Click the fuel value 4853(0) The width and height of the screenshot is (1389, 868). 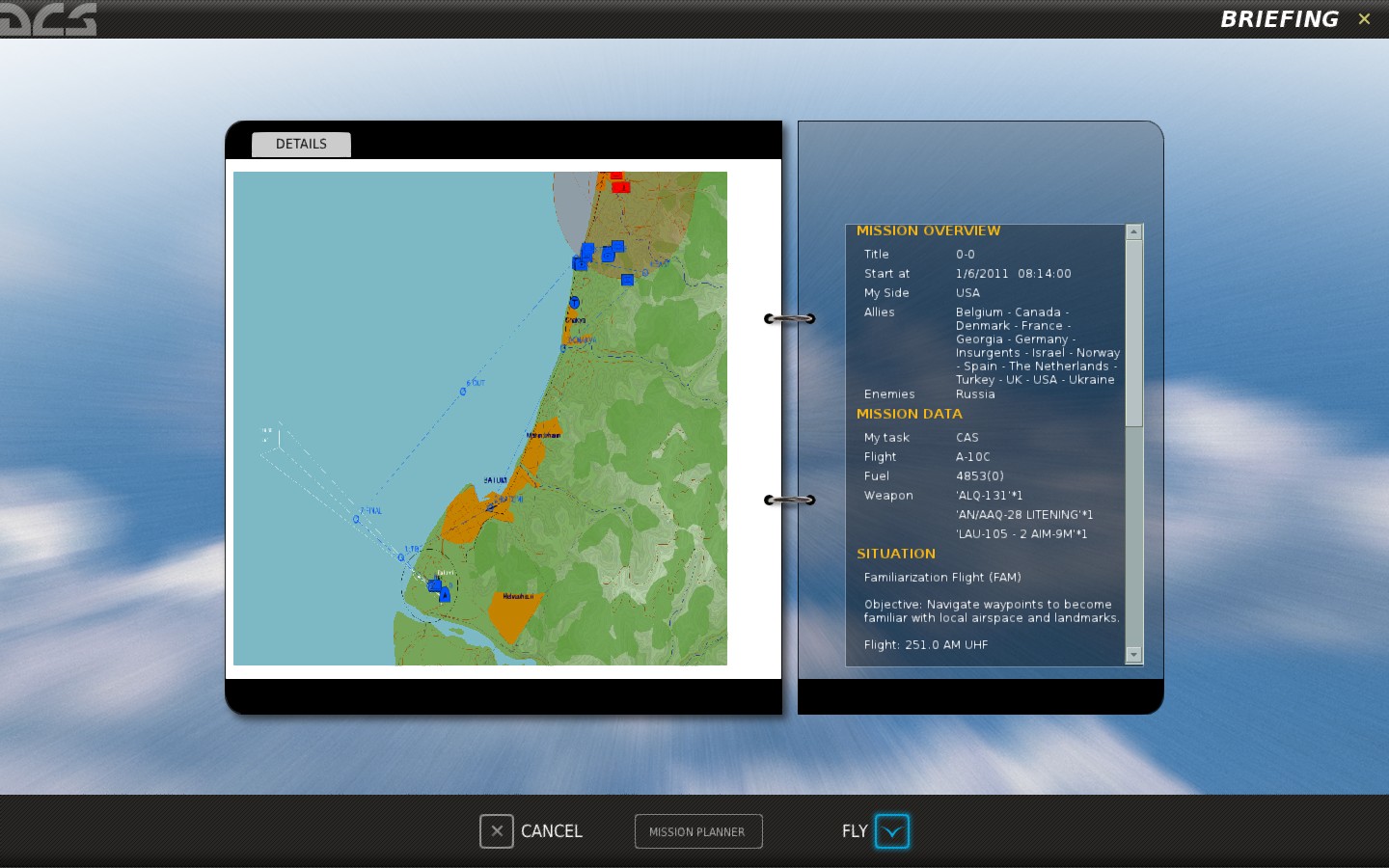tap(980, 476)
